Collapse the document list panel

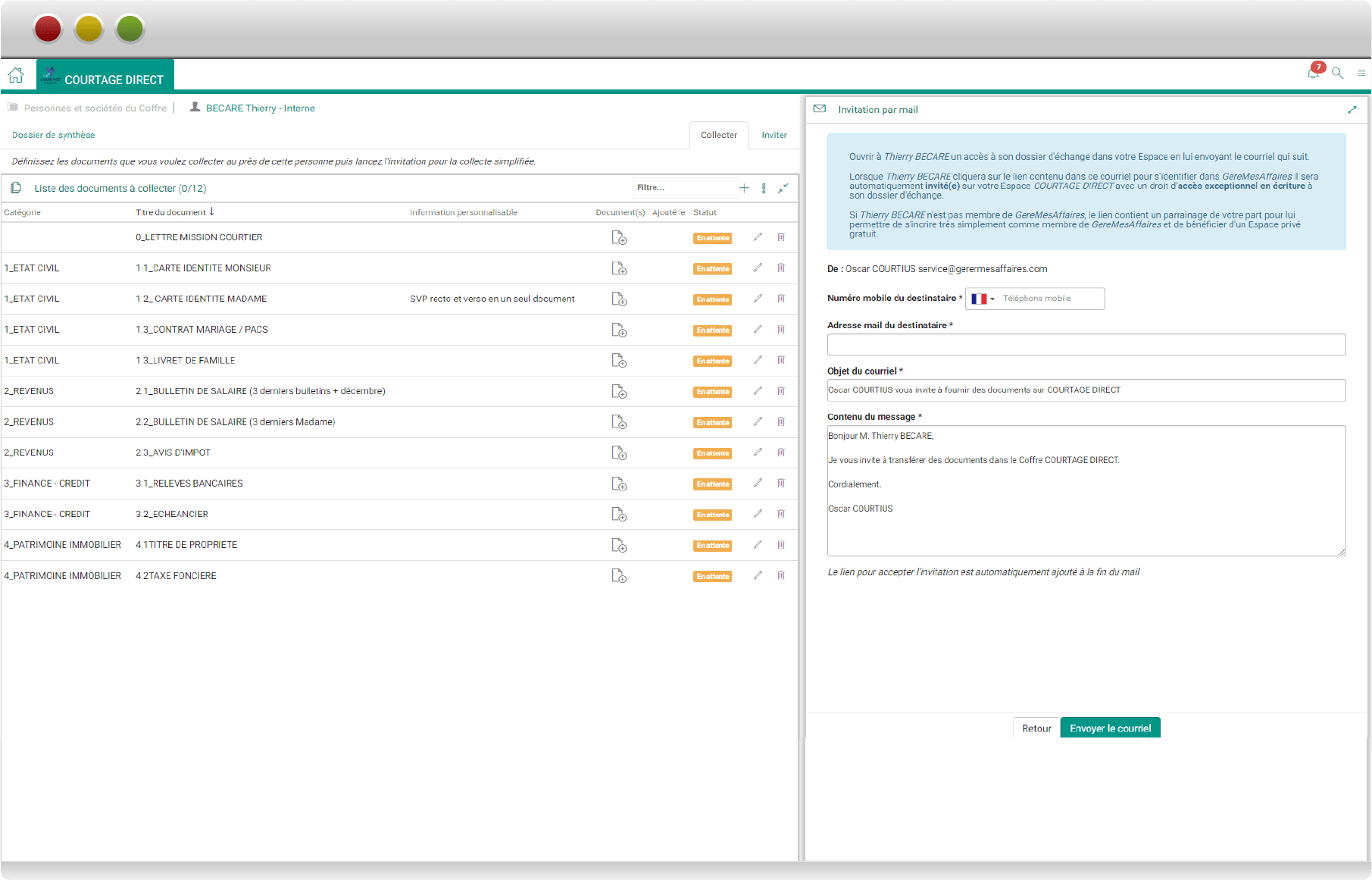click(x=783, y=187)
